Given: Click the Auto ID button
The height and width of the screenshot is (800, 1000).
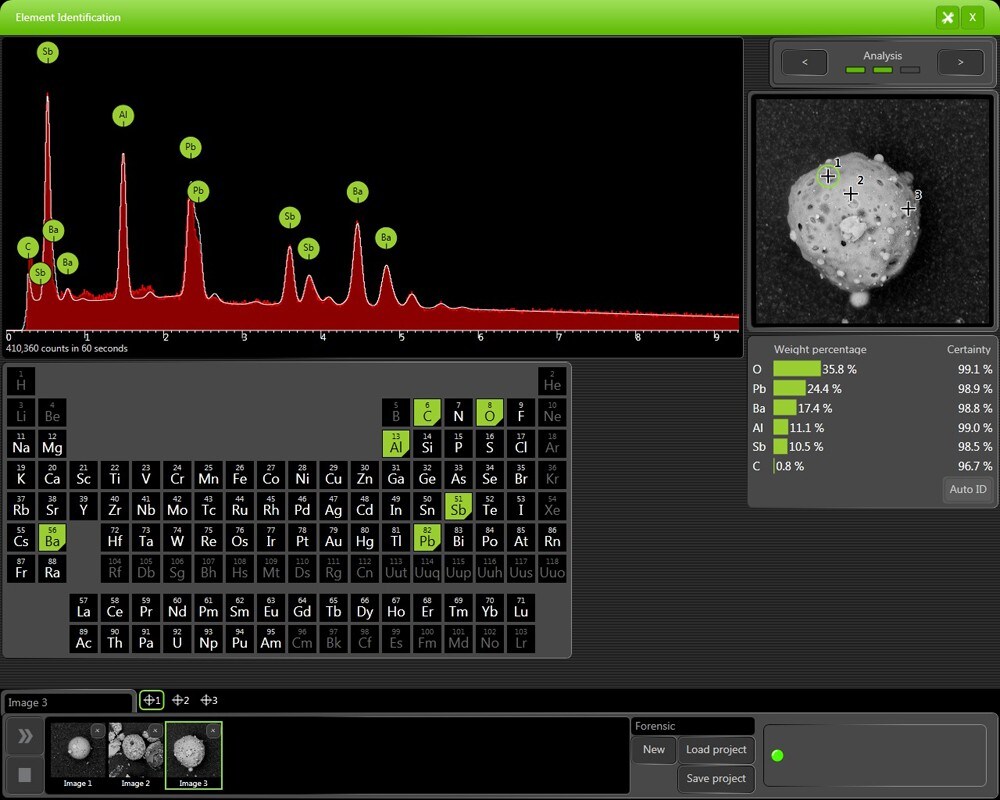Looking at the screenshot, I should tap(966, 489).
